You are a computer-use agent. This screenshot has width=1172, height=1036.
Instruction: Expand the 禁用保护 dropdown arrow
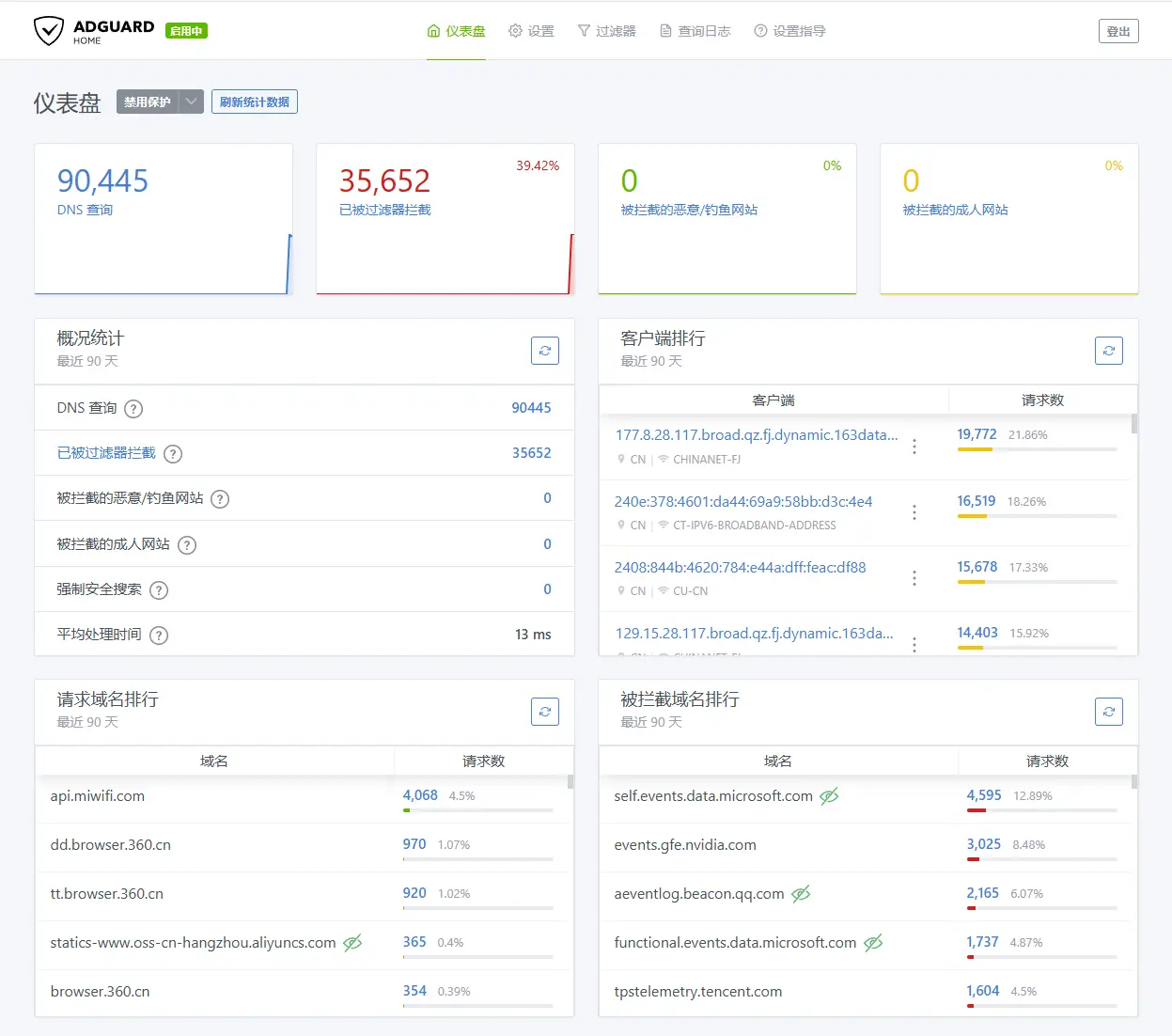pyautogui.click(x=192, y=102)
